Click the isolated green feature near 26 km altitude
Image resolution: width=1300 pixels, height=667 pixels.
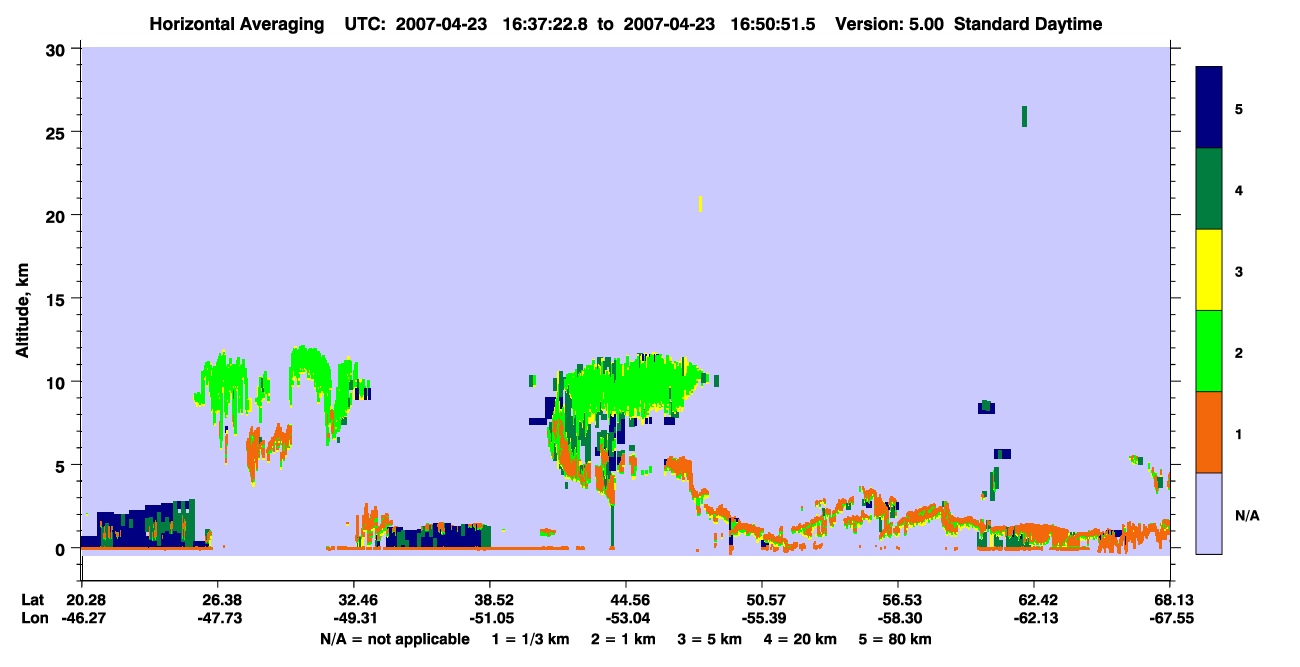pyautogui.click(x=1024, y=116)
